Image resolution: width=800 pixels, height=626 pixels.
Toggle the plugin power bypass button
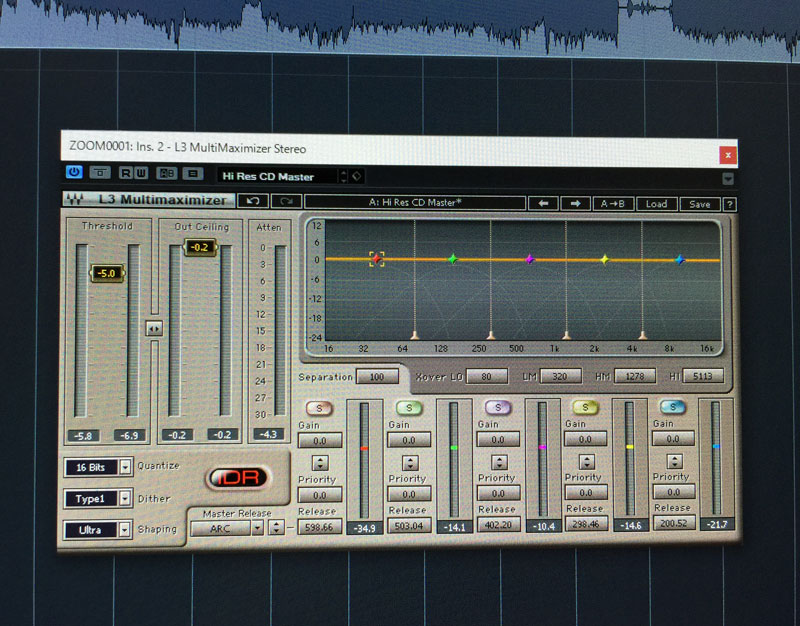point(74,172)
